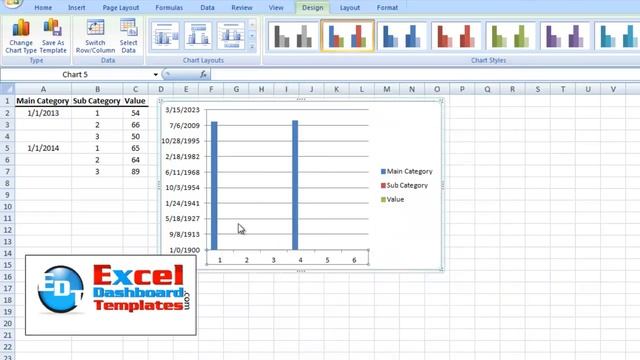This screenshot has height=360, width=640.
Task: Select row 1 header
Action: pyautogui.click(x=7, y=101)
